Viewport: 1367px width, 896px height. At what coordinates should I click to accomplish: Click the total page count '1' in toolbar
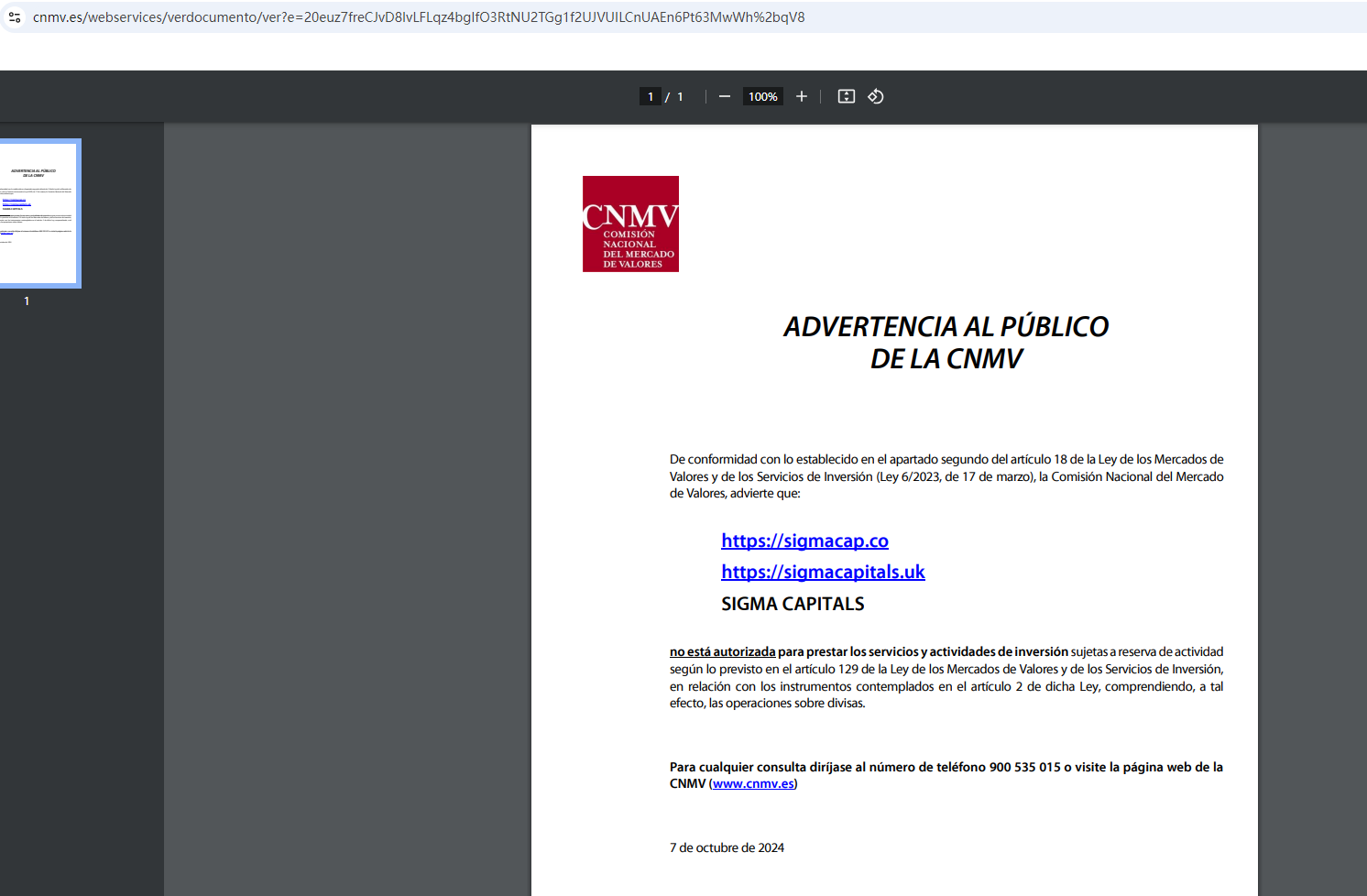coord(680,96)
